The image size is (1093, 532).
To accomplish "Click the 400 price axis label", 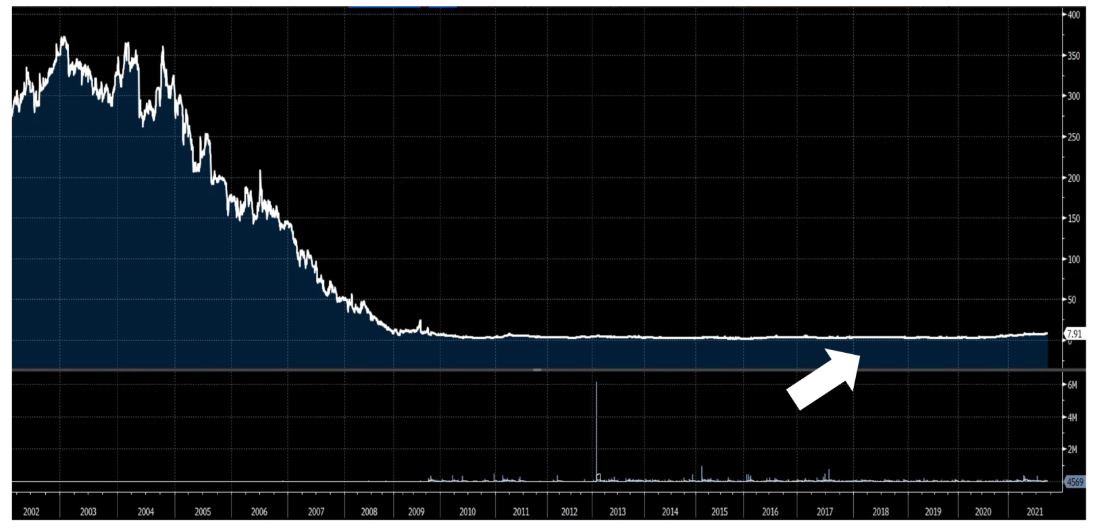I will coord(1074,15).
